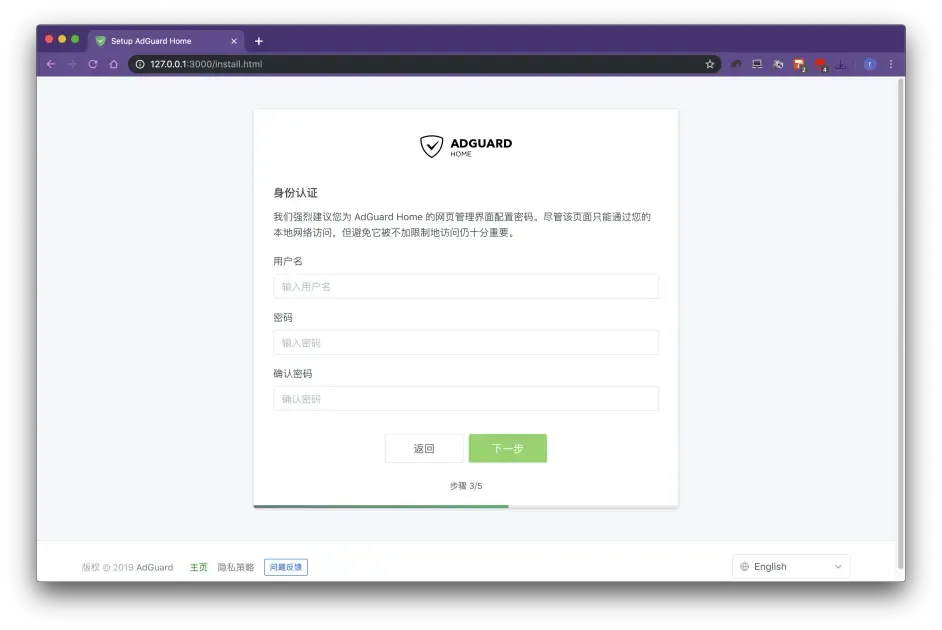This screenshot has height=630, width=942.
Task: Open the 隐私策略 privacy policy link
Action: (x=236, y=567)
